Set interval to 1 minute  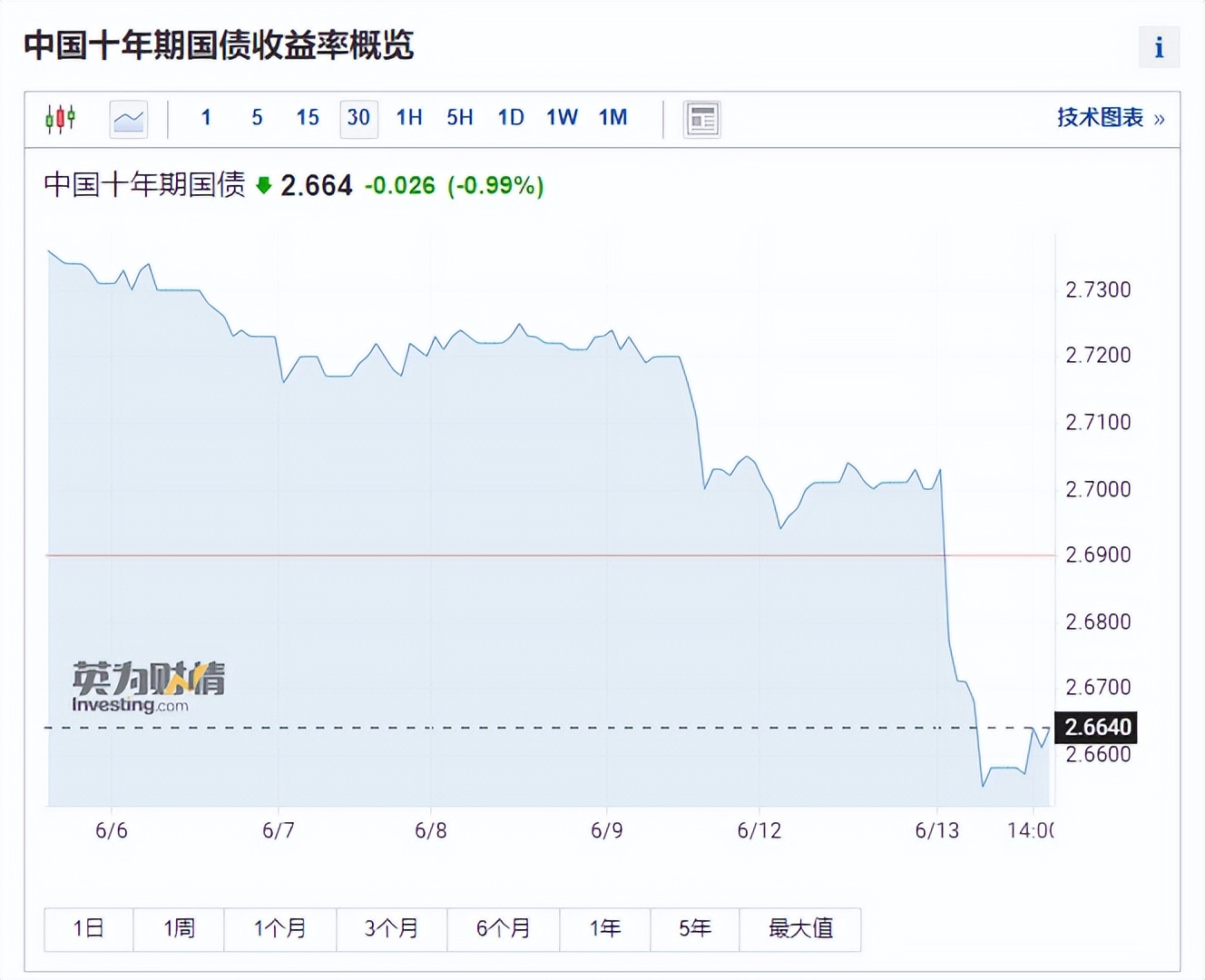click(x=206, y=118)
